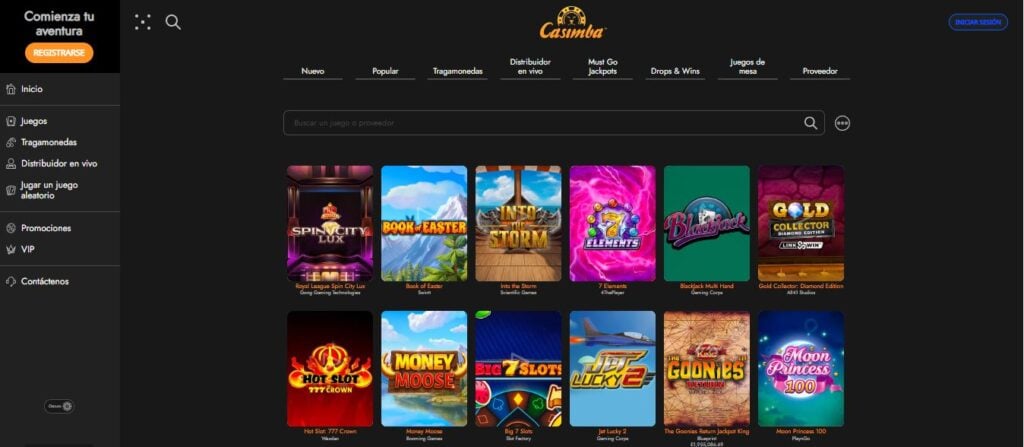Toggle the Oscuro dark mode switch
The height and width of the screenshot is (447, 1024).
(x=59, y=406)
